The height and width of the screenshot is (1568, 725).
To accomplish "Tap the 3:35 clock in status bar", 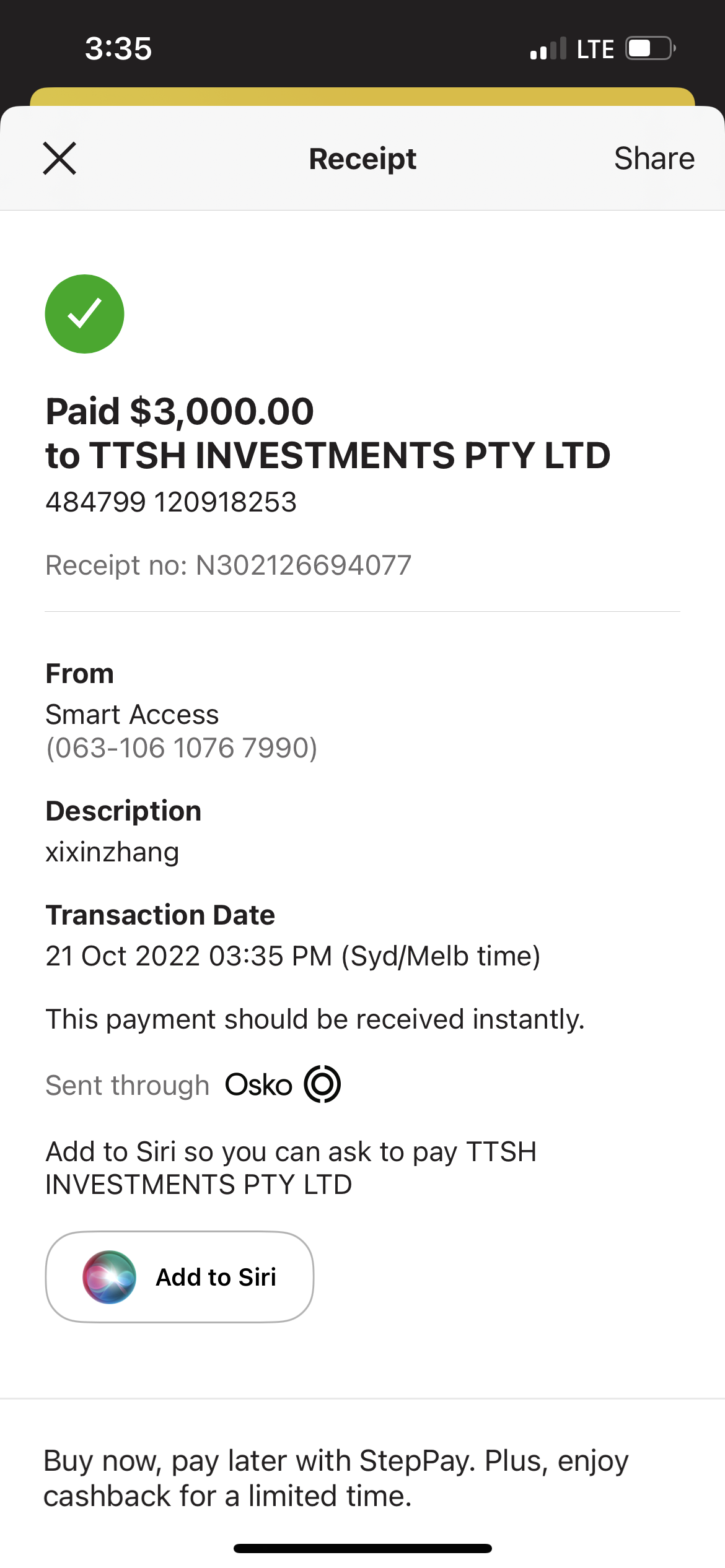I will tap(118, 48).
